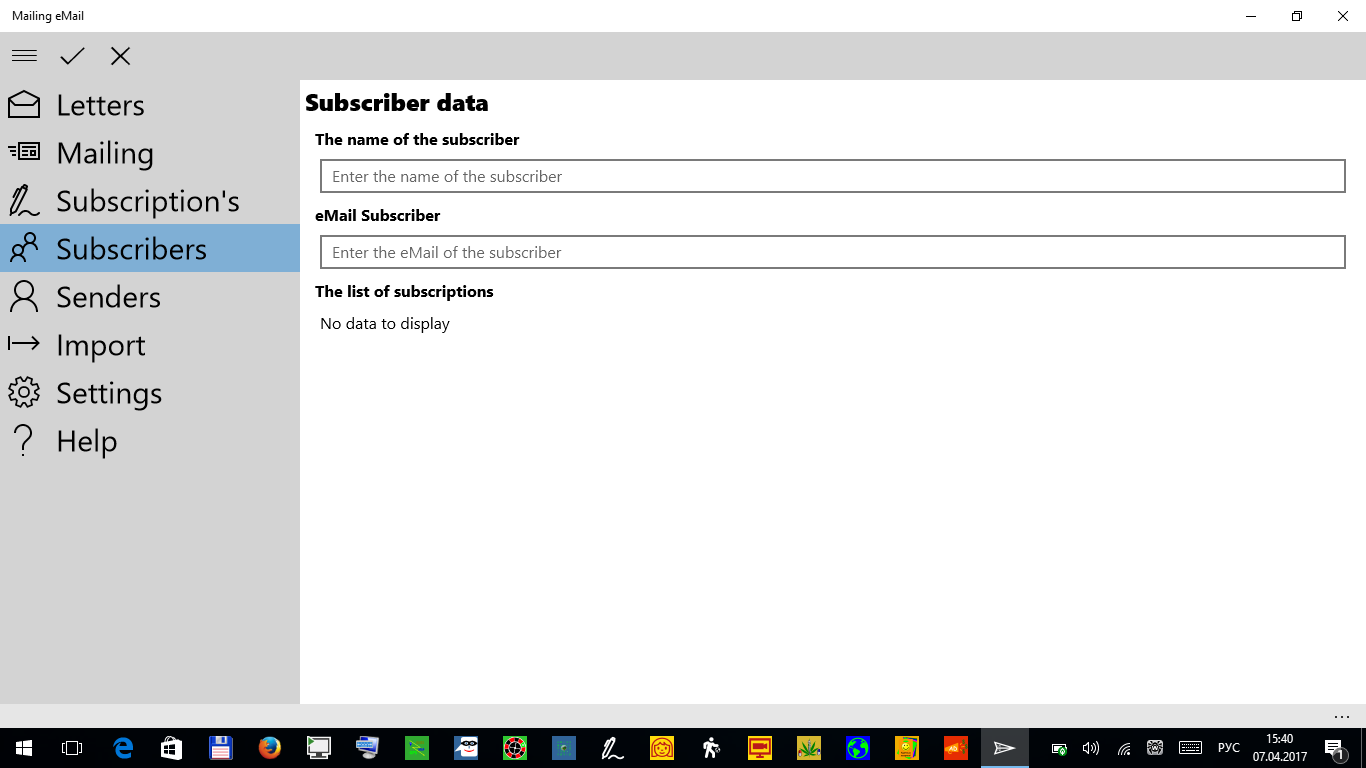Open the Senders section
The height and width of the screenshot is (768, 1366).
(x=150, y=296)
